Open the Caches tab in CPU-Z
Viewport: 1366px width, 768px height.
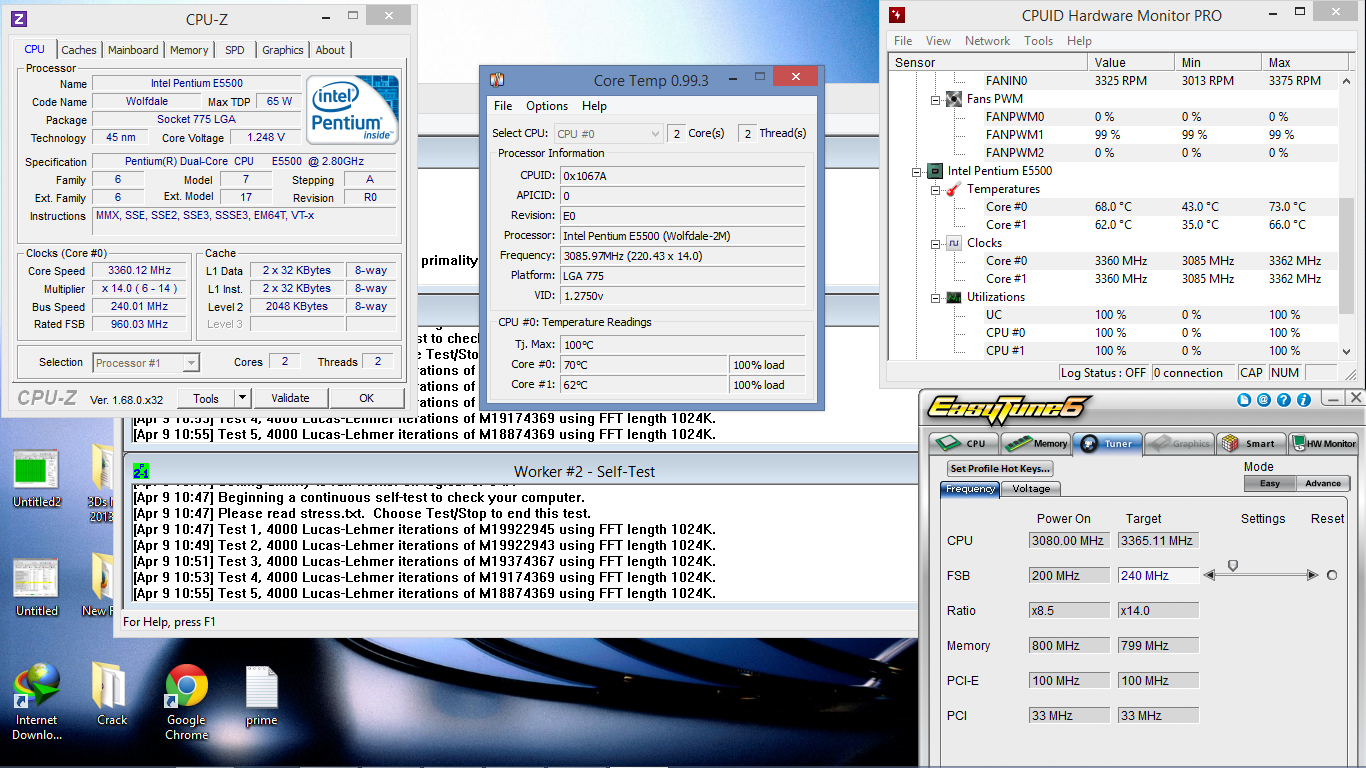[x=79, y=50]
